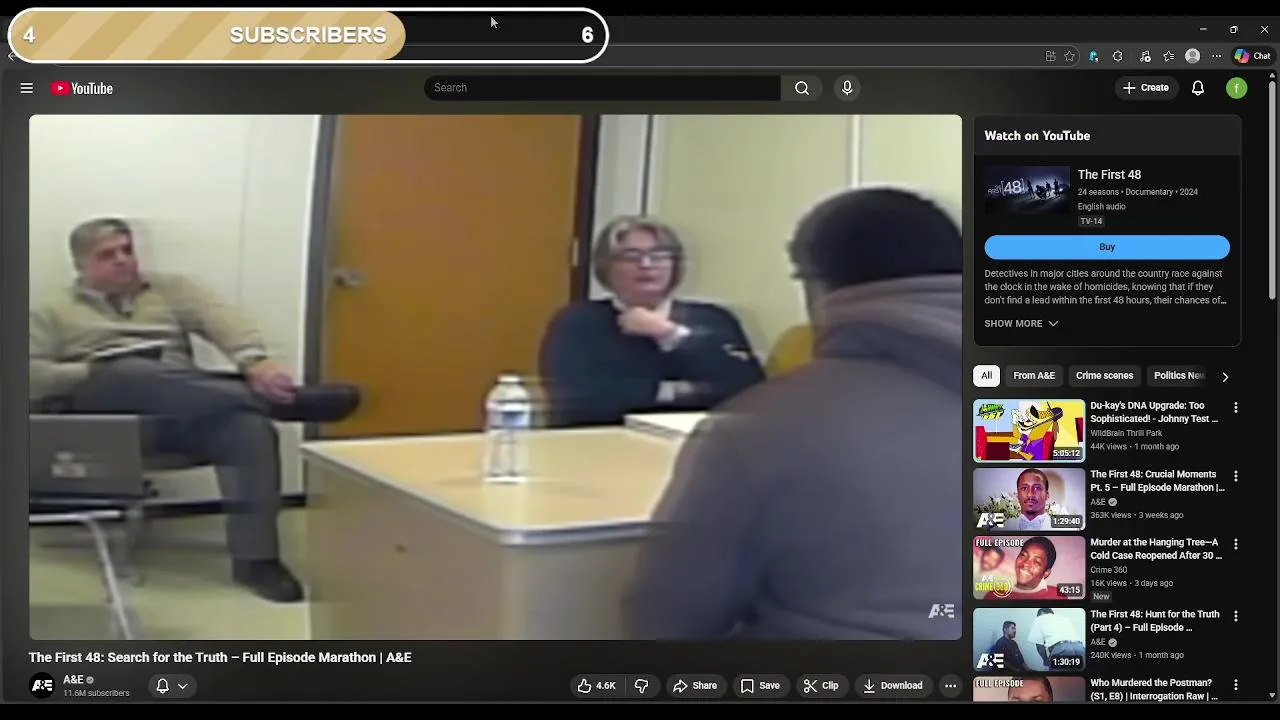Click the video player to pause
This screenshot has height=720, width=1280.
pyautogui.click(x=495, y=377)
